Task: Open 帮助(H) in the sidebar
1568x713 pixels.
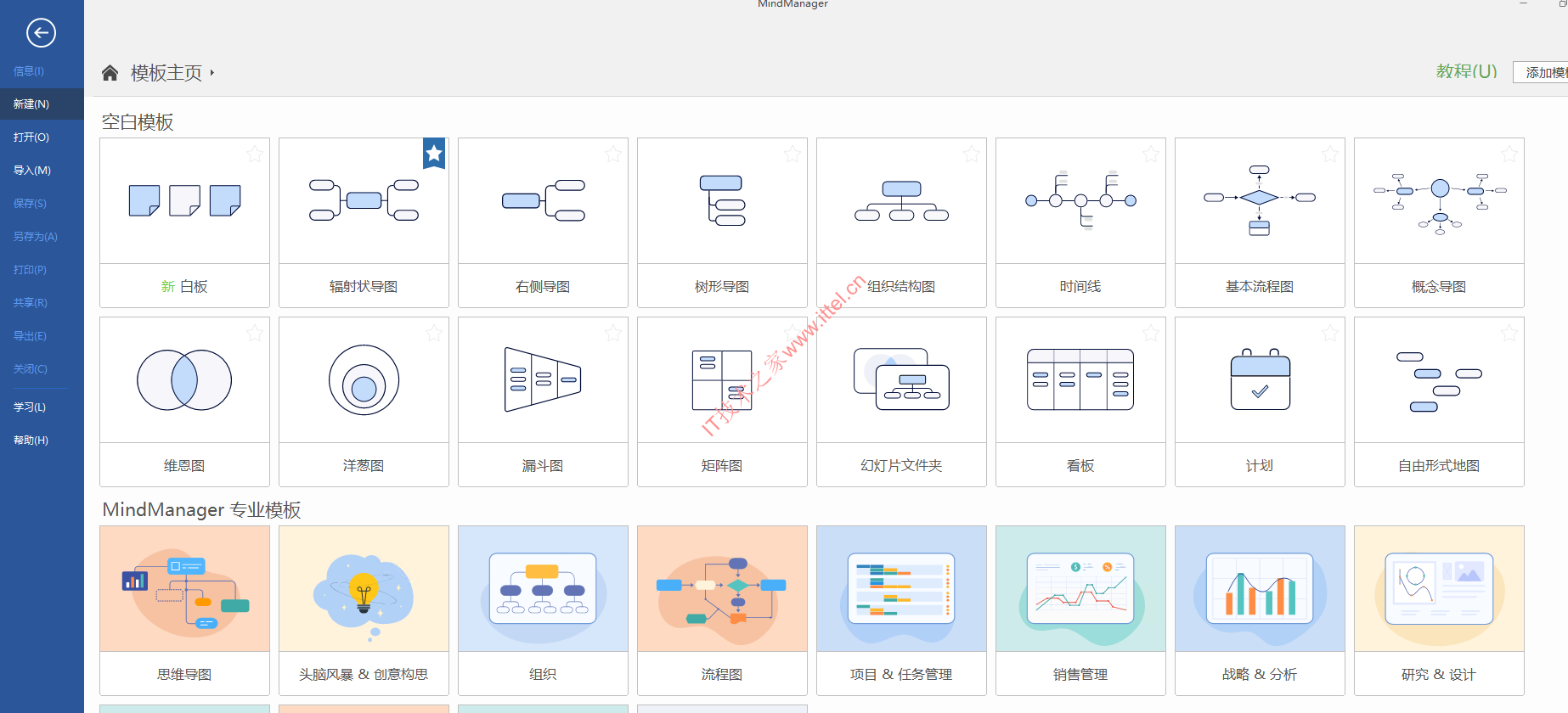Action: tap(31, 441)
